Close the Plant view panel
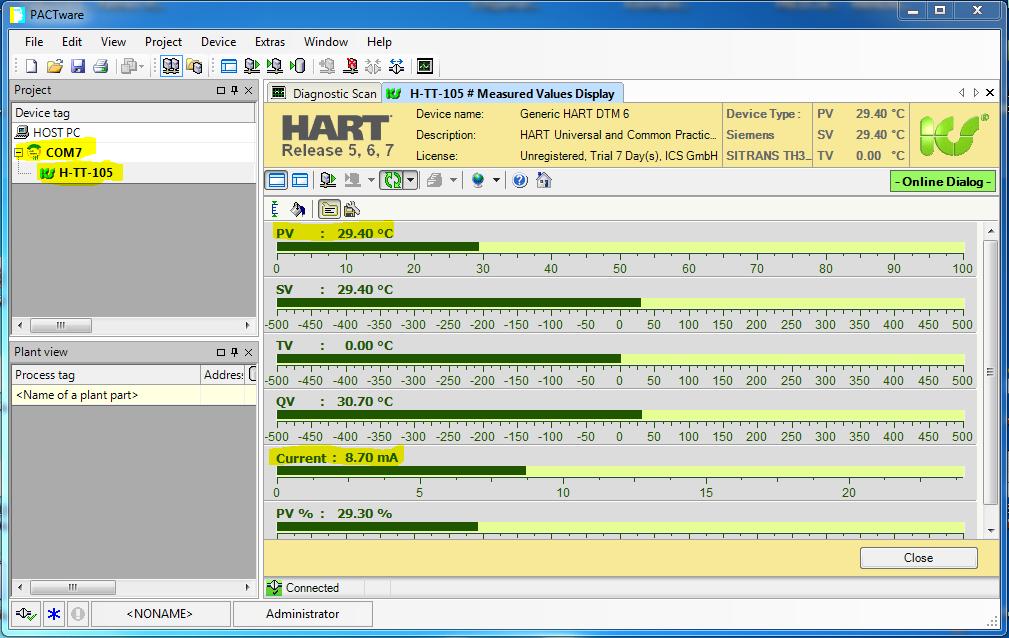The image size is (1009, 638). click(x=248, y=352)
